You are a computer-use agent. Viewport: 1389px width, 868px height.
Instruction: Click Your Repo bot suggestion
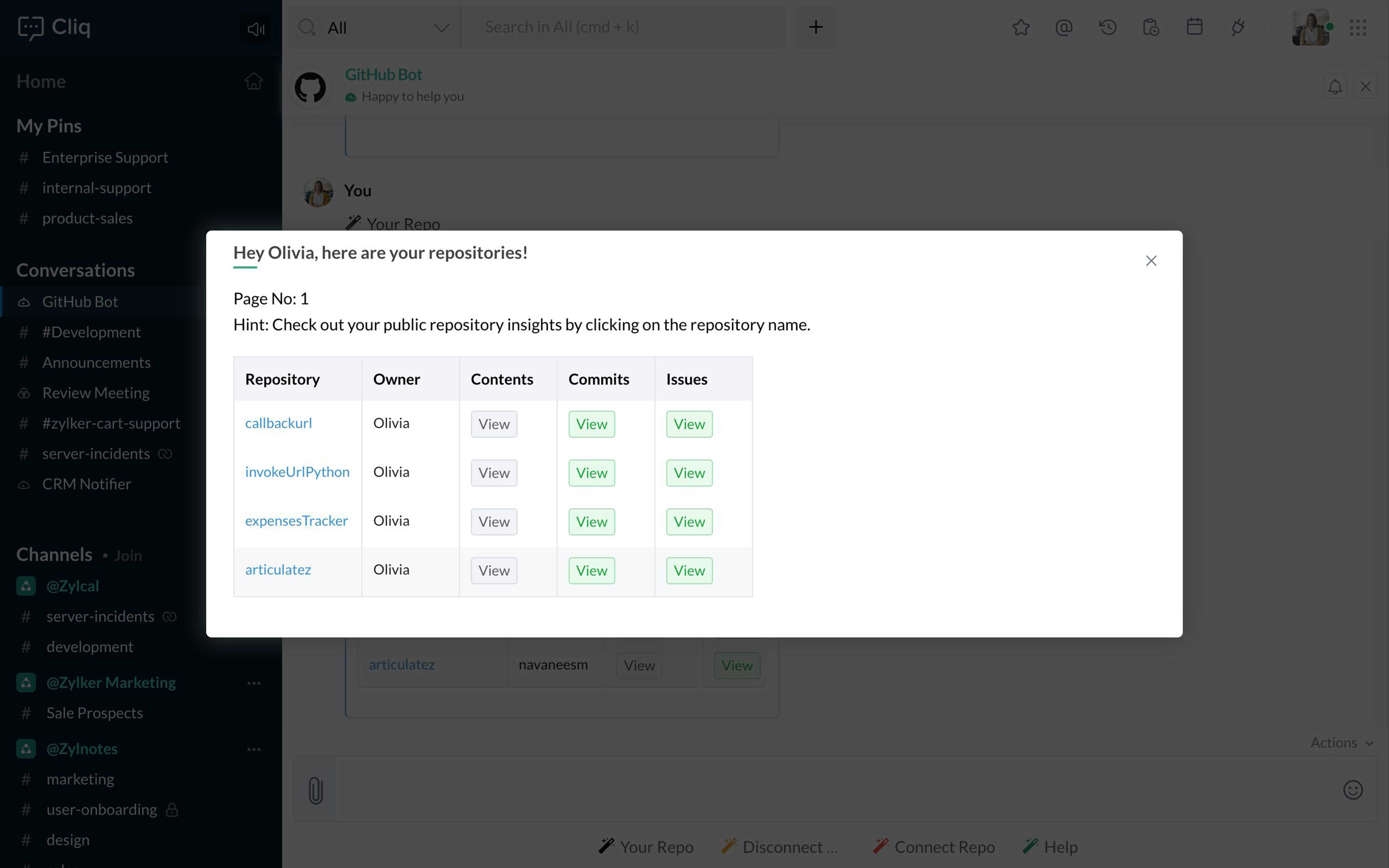(646, 847)
